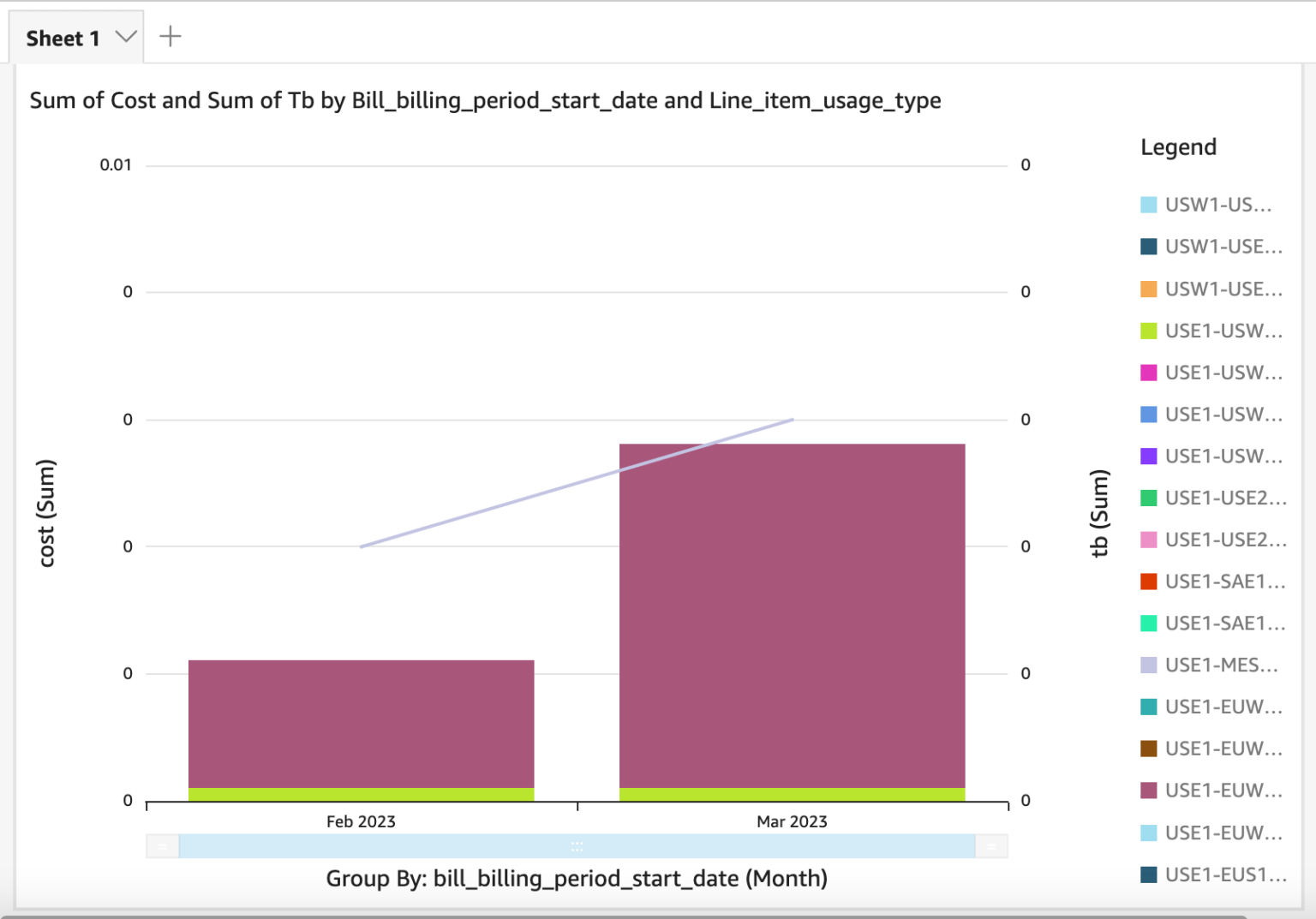Click the chart title text
Screen dimensions: 1316x919
(484, 100)
